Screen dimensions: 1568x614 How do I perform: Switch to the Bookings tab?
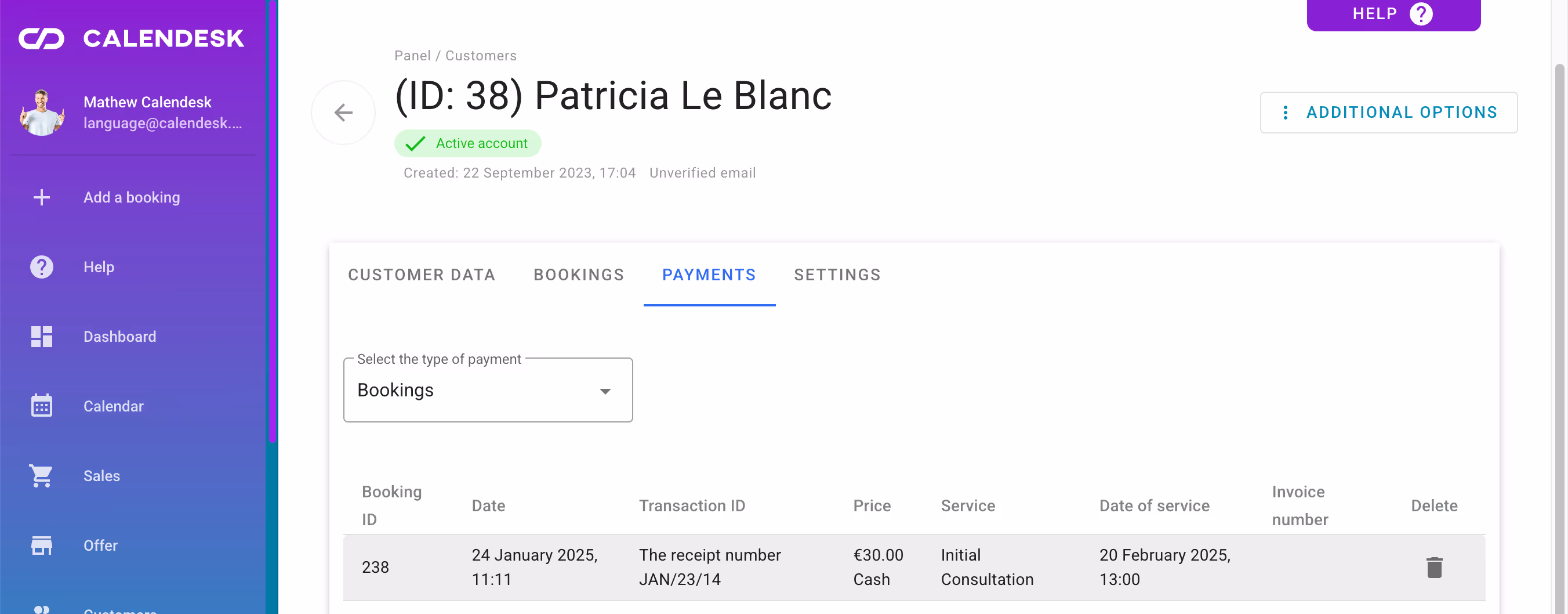(579, 275)
